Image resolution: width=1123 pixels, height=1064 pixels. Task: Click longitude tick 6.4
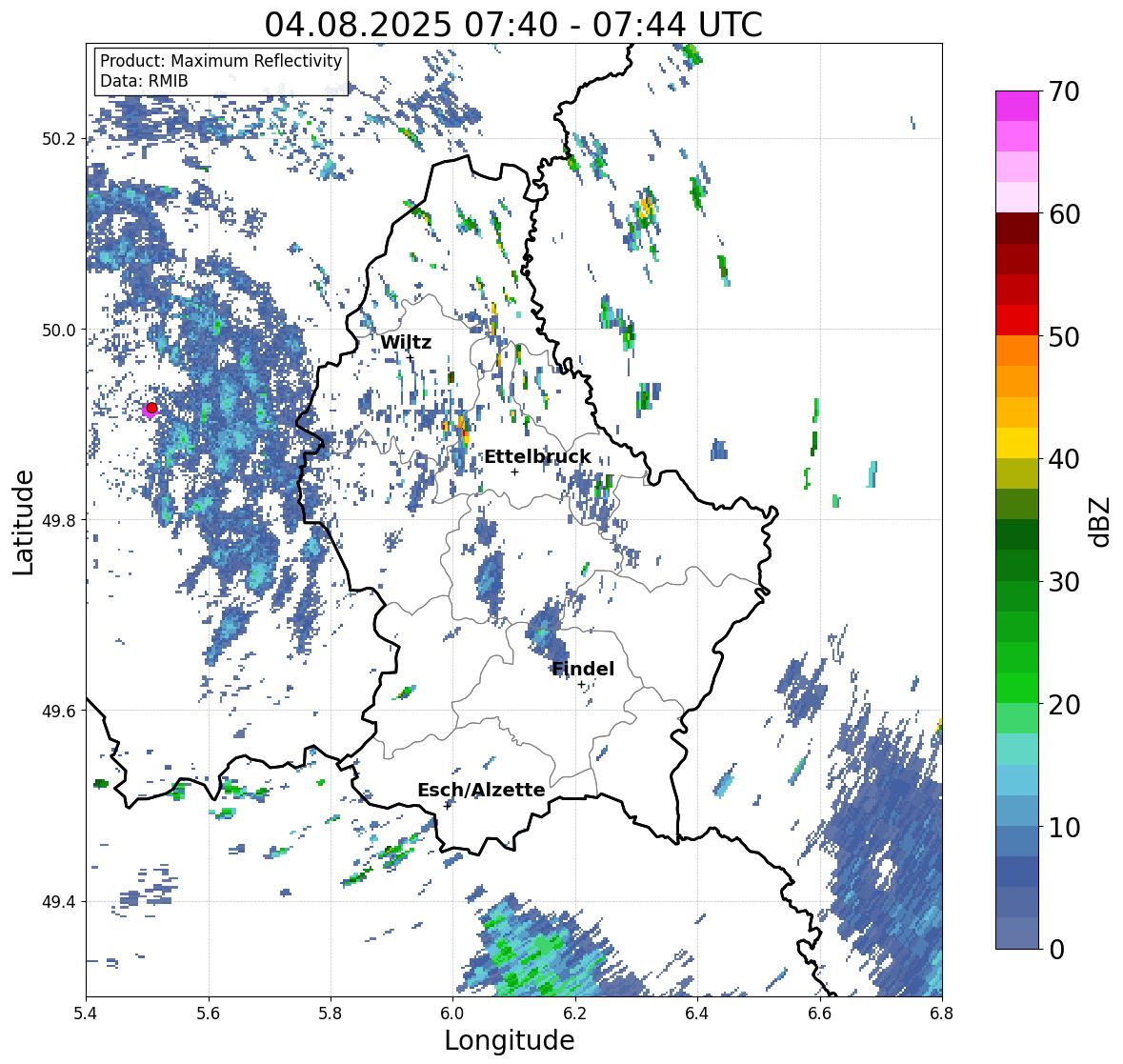pos(697,1014)
